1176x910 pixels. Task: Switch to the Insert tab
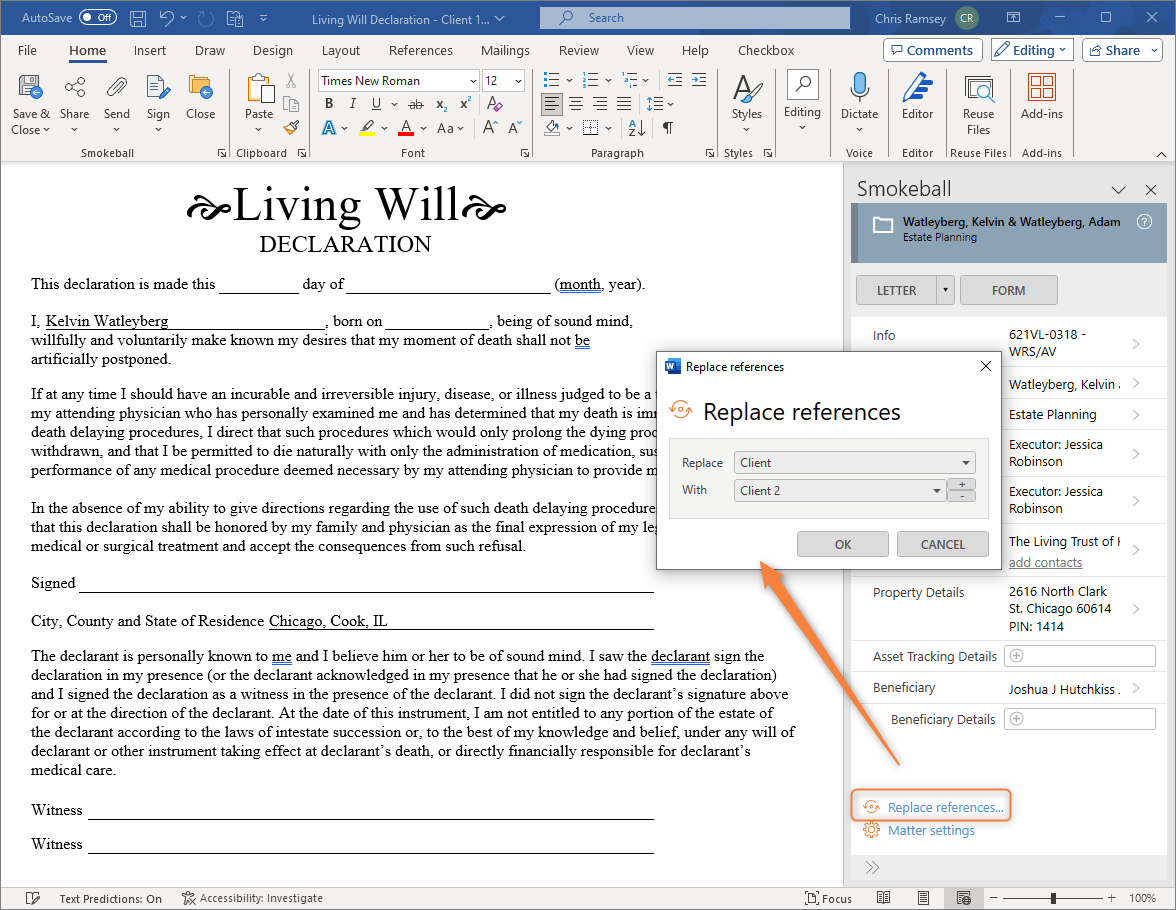click(x=150, y=50)
